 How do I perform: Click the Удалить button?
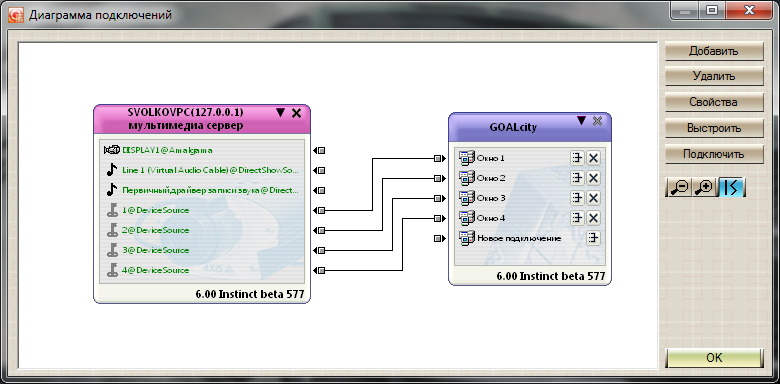pos(714,77)
